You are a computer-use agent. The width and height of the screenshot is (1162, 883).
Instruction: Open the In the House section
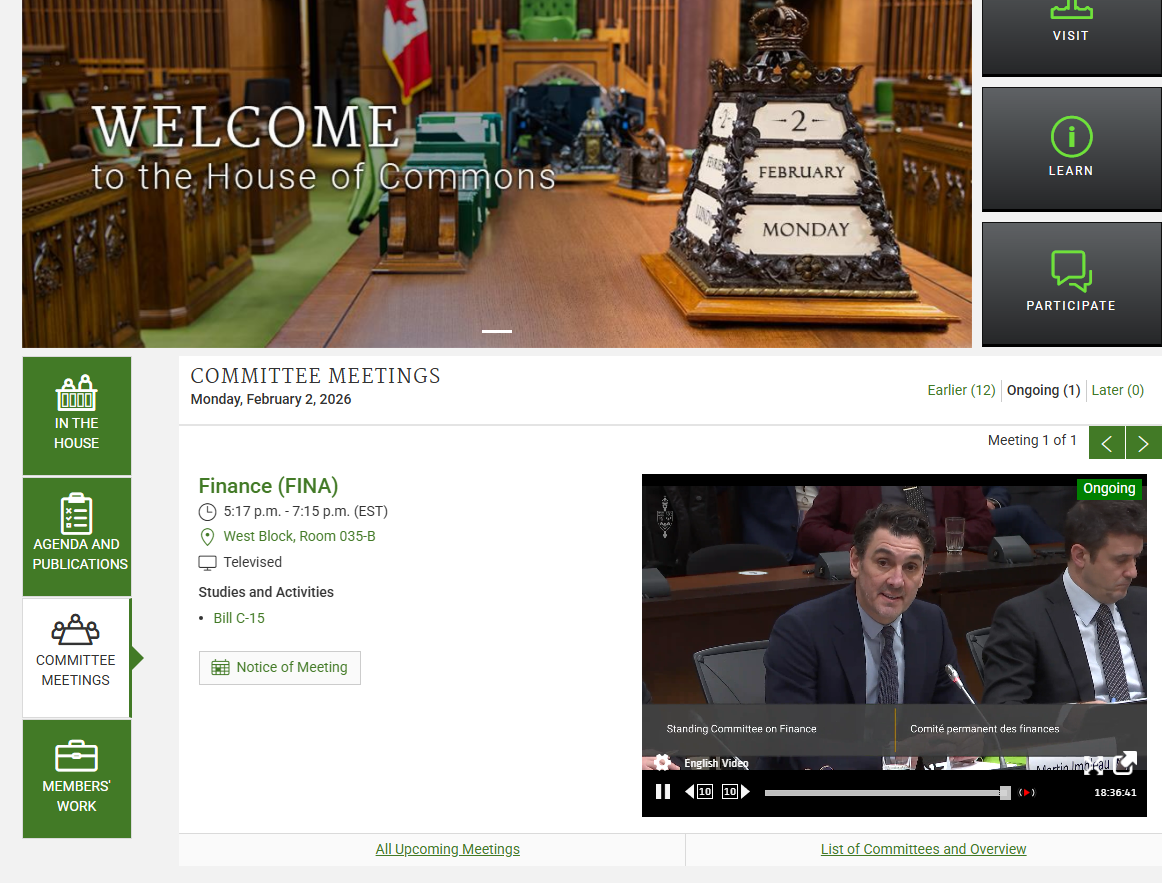(x=77, y=415)
